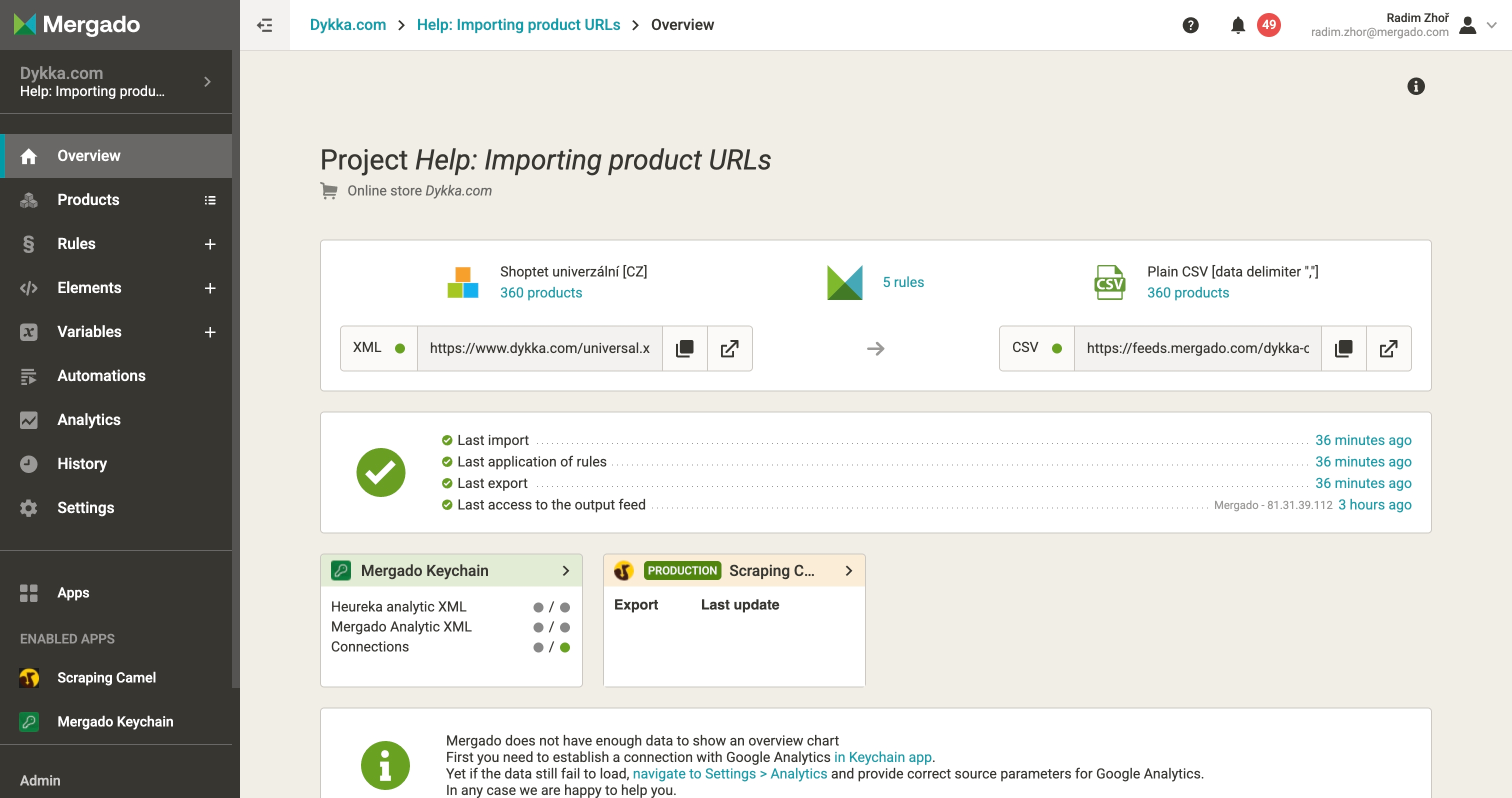This screenshot has height=798, width=1512.
Task: Click the page info icon
Action: [x=1415, y=87]
